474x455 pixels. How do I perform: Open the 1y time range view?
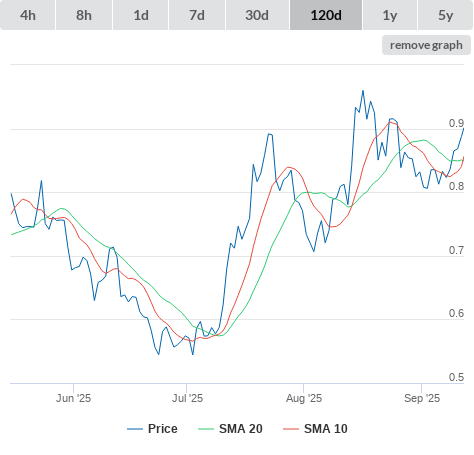pos(390,15)
